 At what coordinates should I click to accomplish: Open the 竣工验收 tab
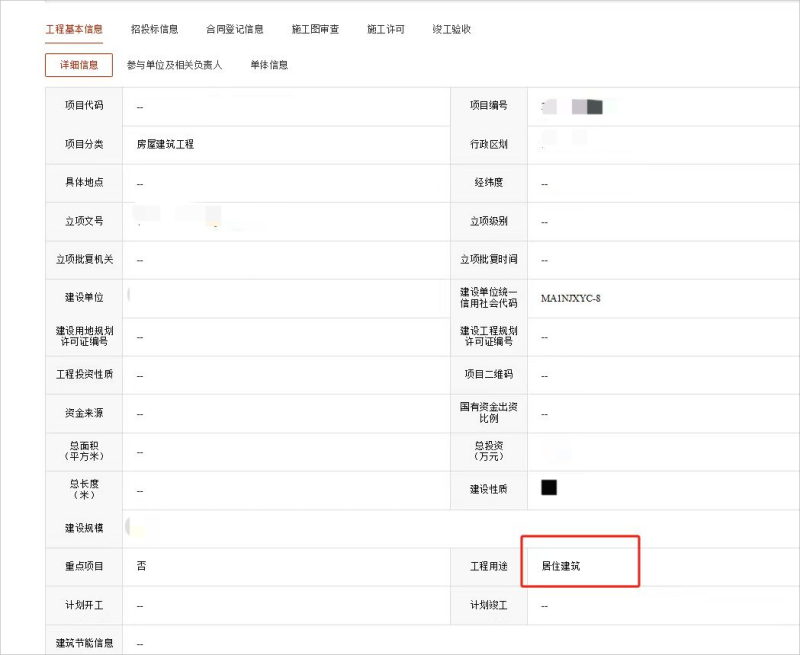[x=451, y=29]
